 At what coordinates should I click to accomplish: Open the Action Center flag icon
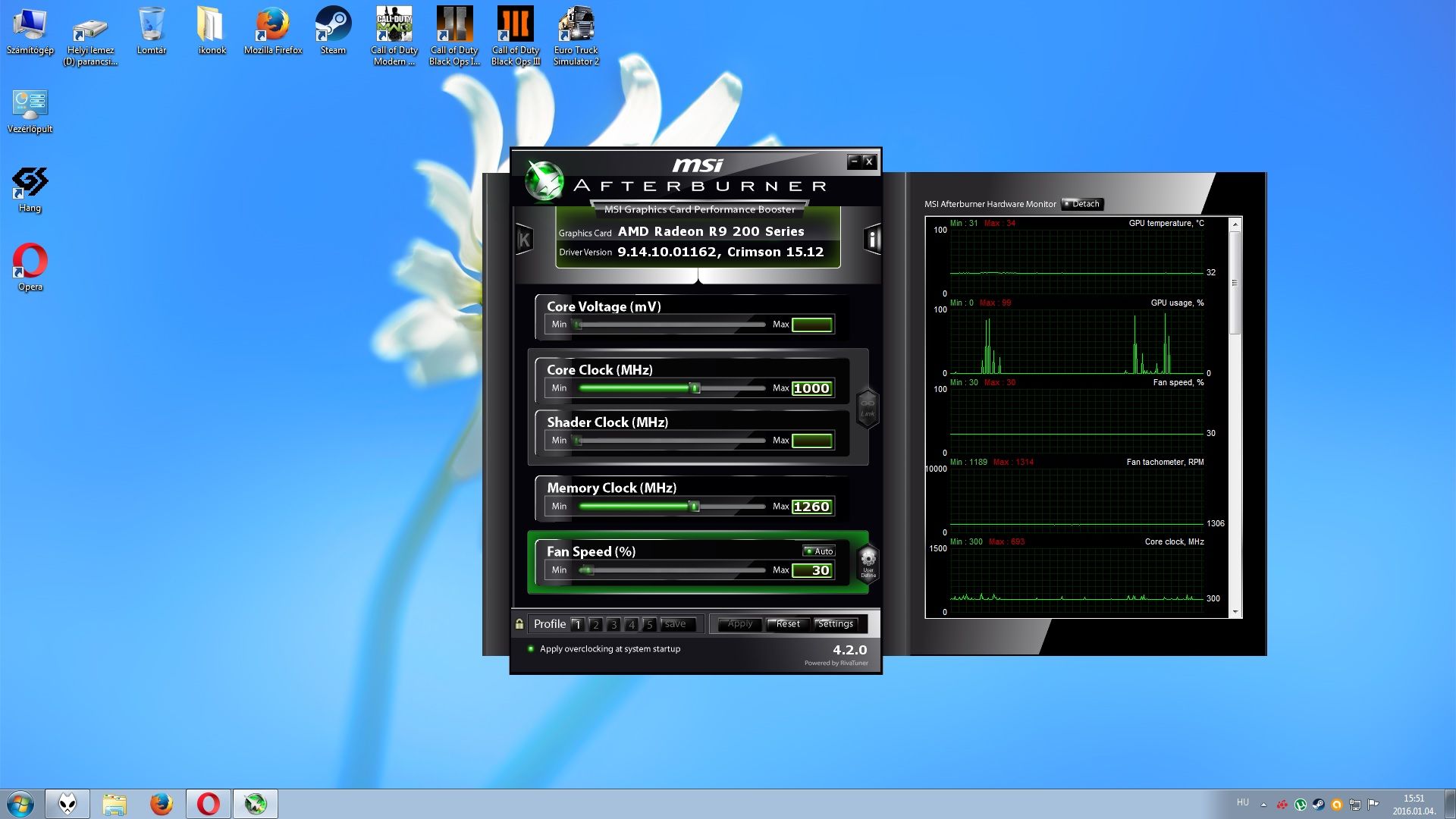click(x=1373, y=805)
